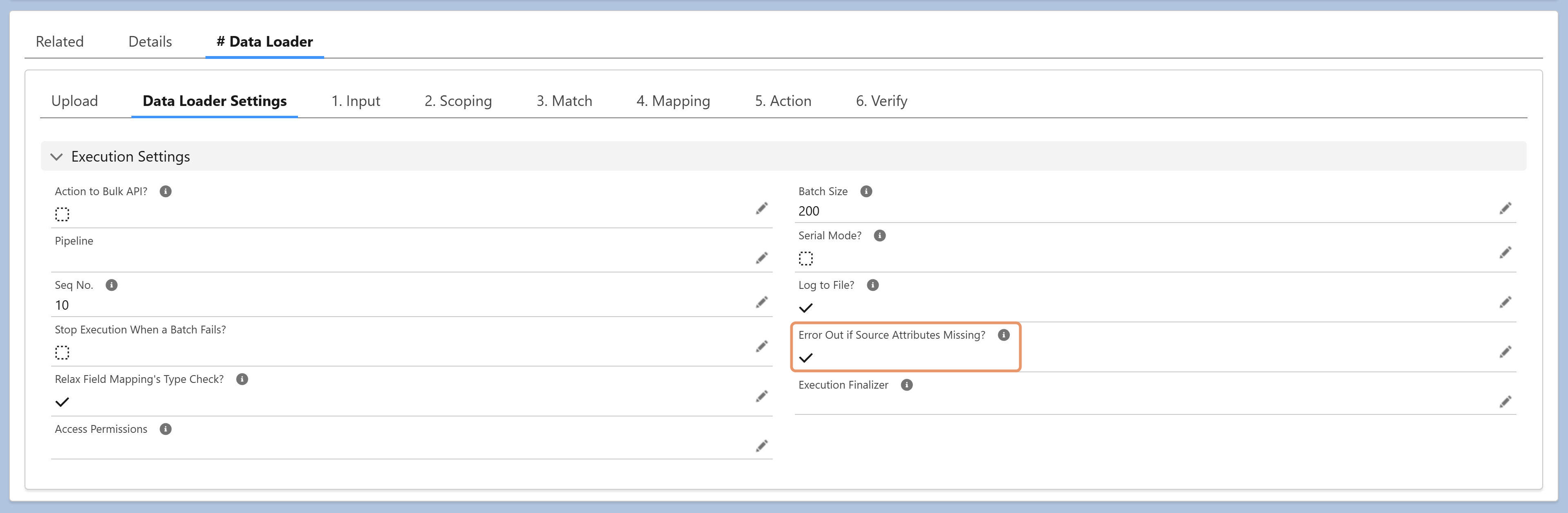The height and width of the screenshot is (513, 1568).
Task: Toggle Relax Field Mapping's Type Check checkmark
Action: (x=62, y=402)
